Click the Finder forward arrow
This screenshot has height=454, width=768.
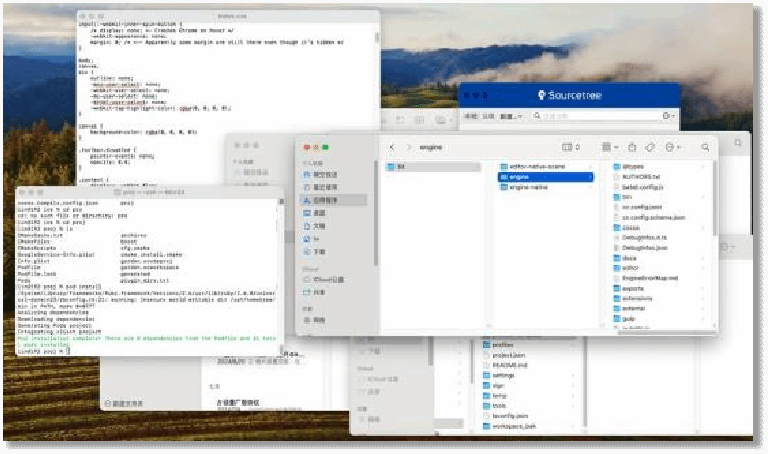point(406,147)
